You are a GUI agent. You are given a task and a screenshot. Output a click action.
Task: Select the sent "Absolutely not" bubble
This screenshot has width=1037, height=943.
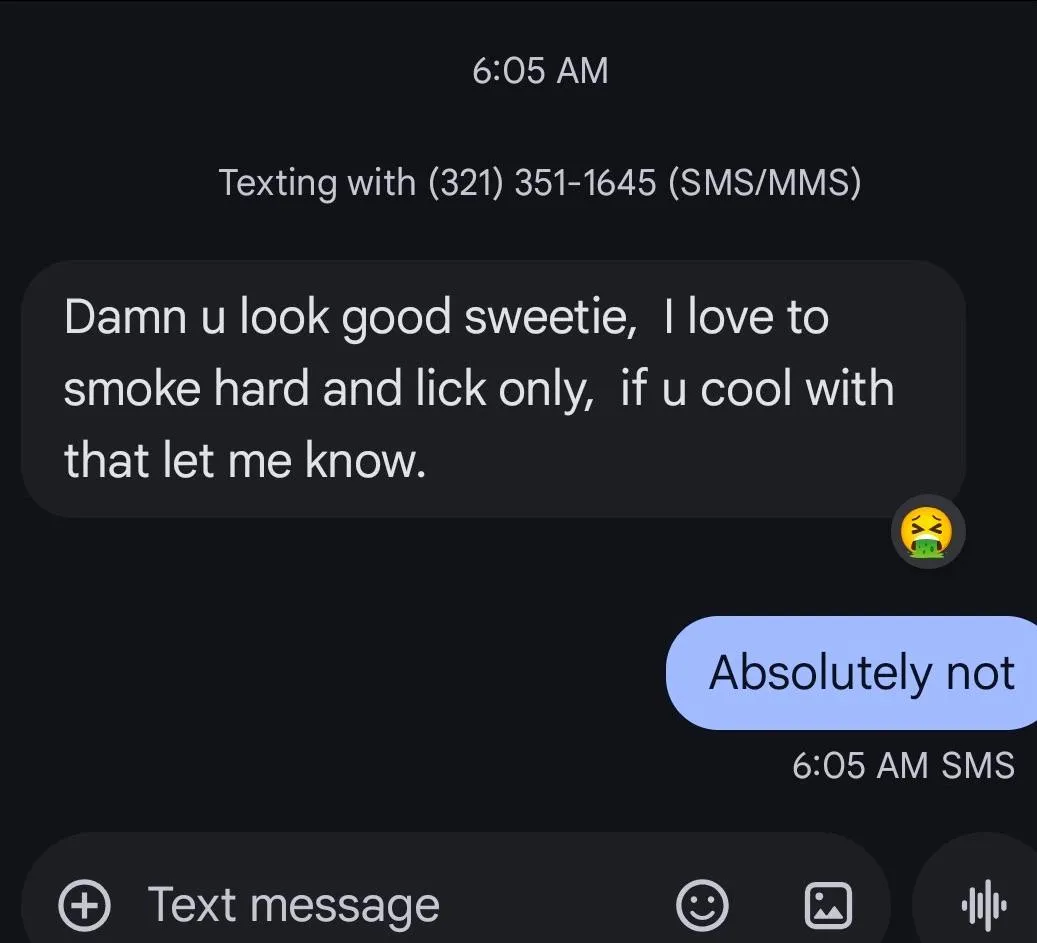(860, 673)
